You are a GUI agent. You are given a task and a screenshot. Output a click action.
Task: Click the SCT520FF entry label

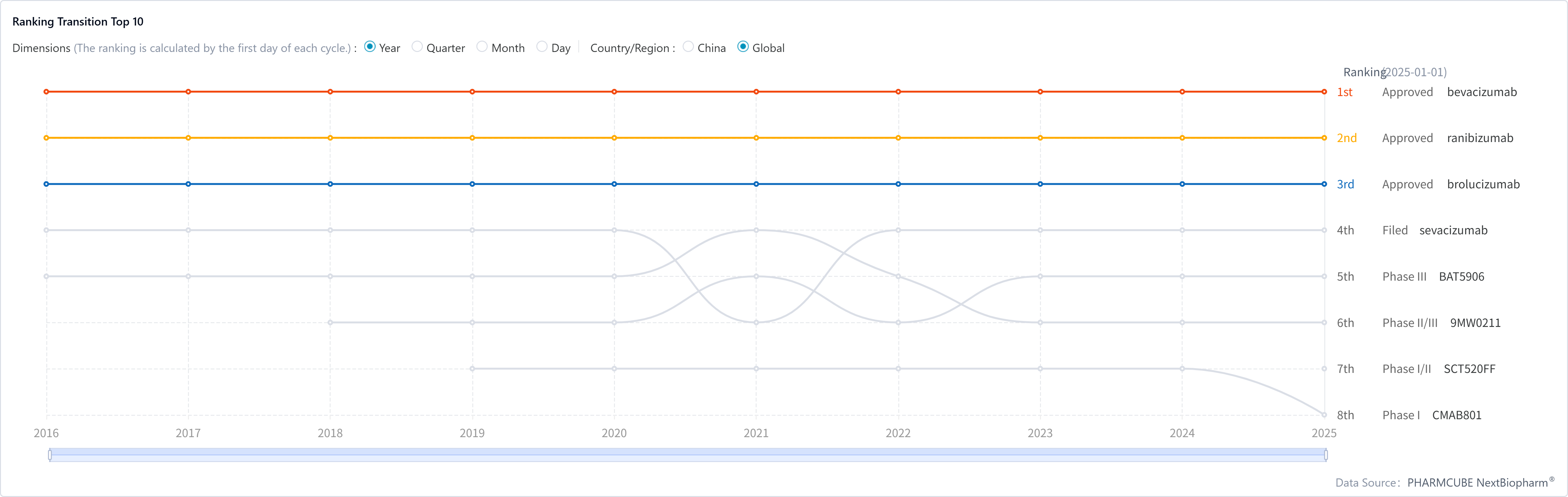[x=1469, y=369]
